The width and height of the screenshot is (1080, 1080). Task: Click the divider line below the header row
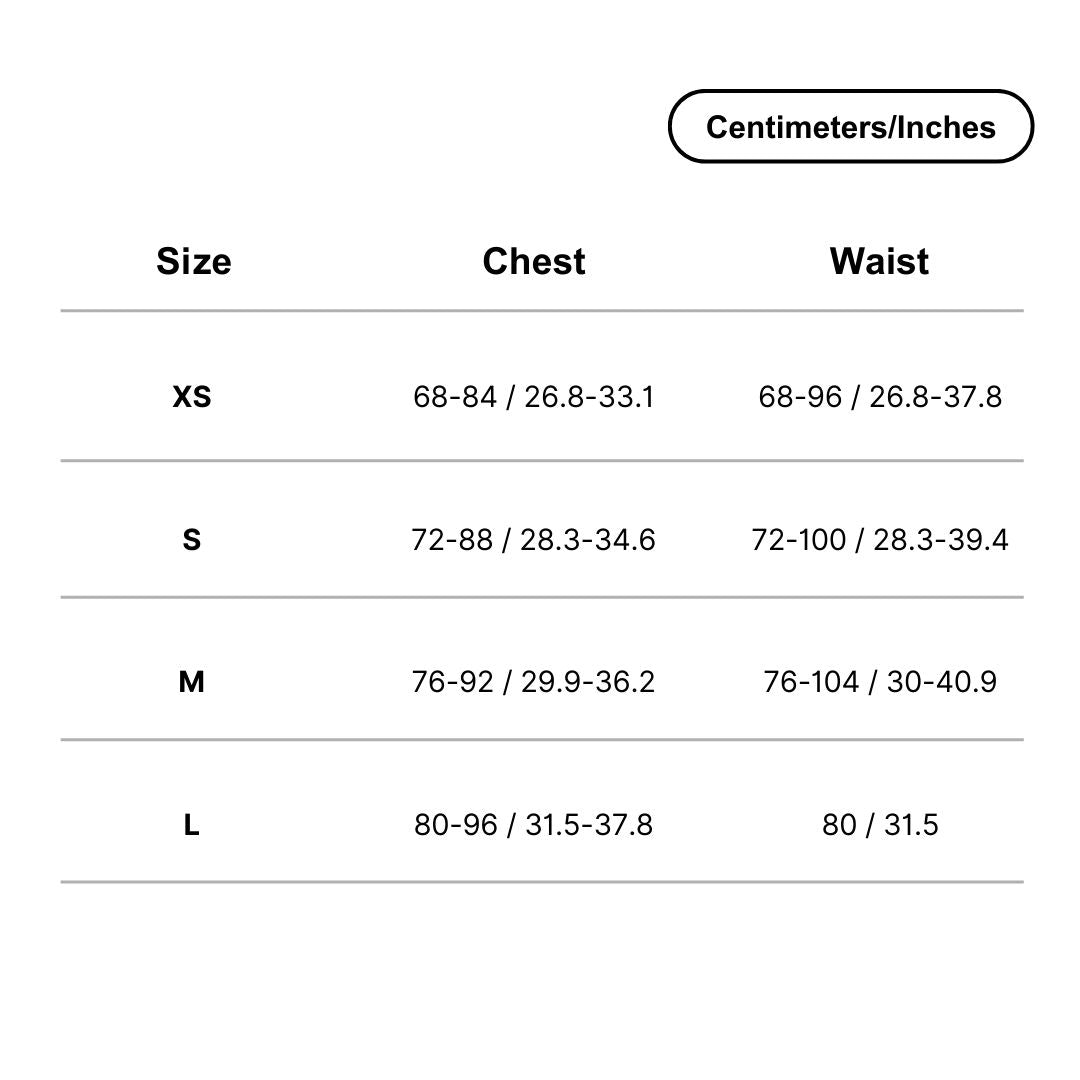(542, 311)
